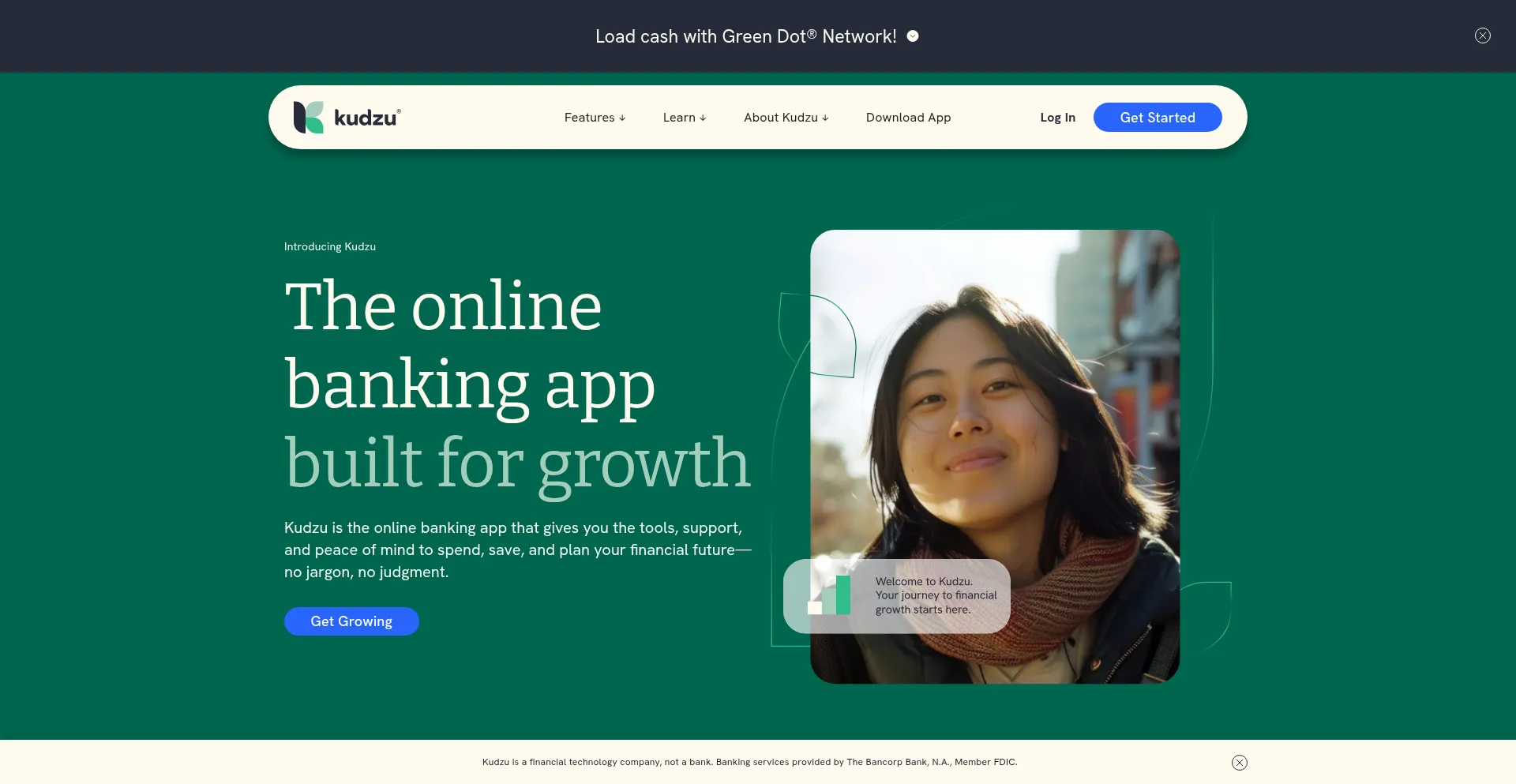Click the arrow next to Features
1516x784 pixels.
point(622,118)
